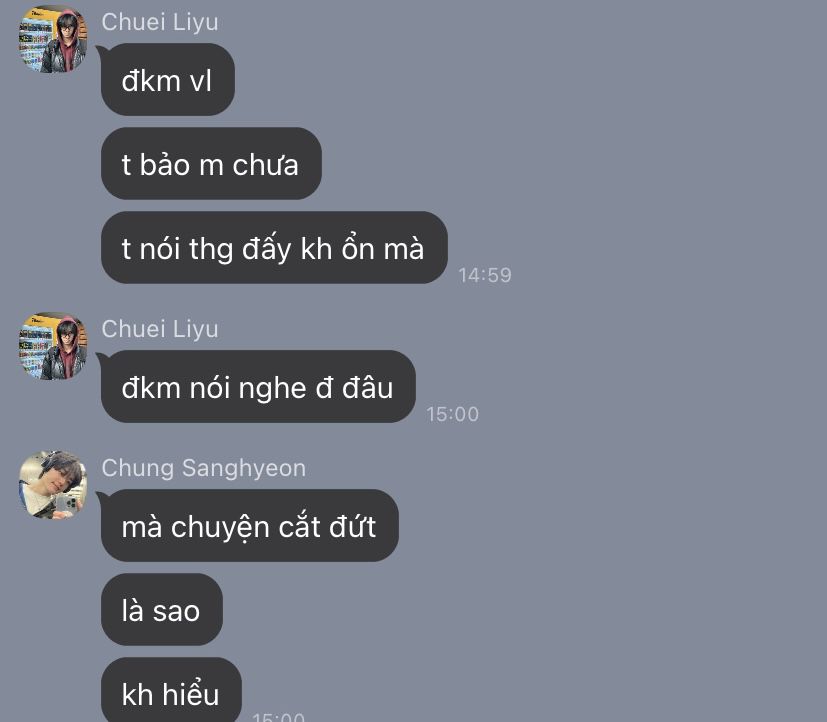
Task: Select the 't nói thg đấy kh ổn mà' bubble
Action: [274, 247]
